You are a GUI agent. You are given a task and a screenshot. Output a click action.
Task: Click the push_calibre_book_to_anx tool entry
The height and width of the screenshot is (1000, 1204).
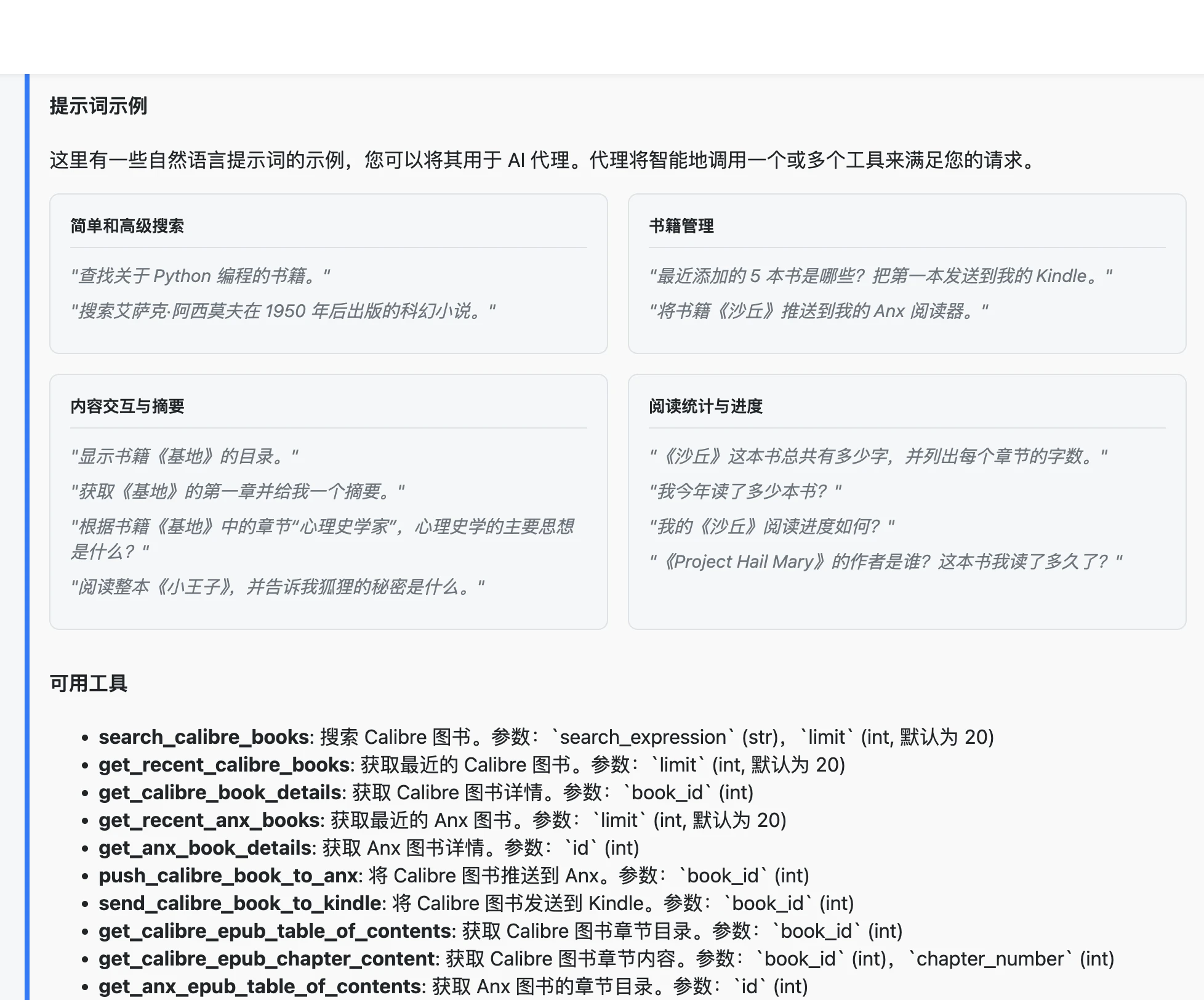pyautogui.click(x=454, y=876)
